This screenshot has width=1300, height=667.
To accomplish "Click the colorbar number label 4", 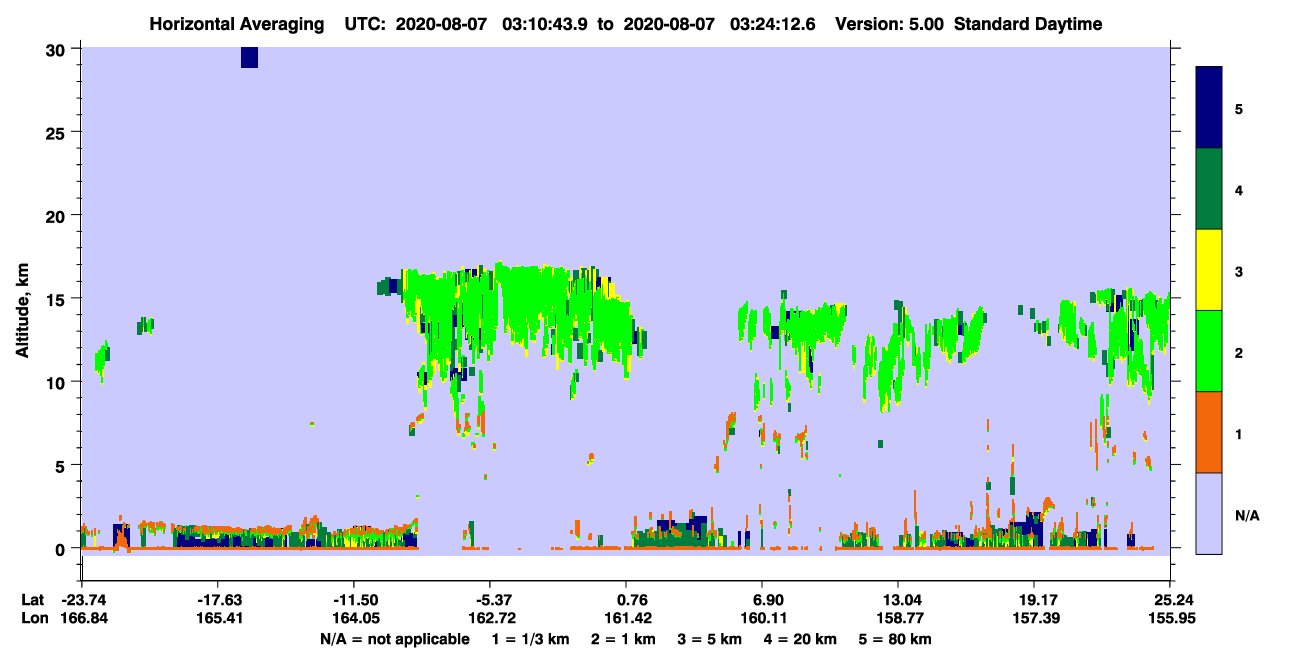I will 1238,189.
